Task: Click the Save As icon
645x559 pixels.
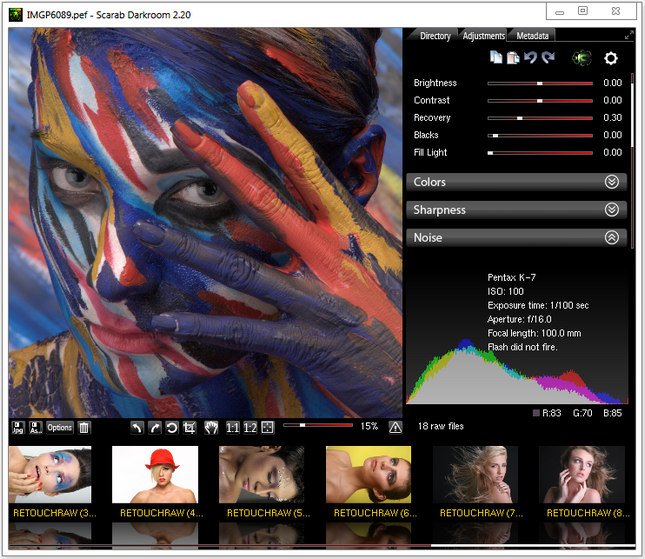Action: [35, 427]
